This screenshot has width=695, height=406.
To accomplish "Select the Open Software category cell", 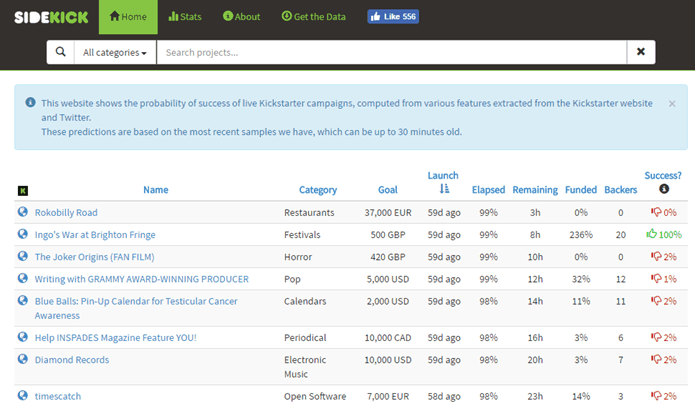I will coord(315,396).
